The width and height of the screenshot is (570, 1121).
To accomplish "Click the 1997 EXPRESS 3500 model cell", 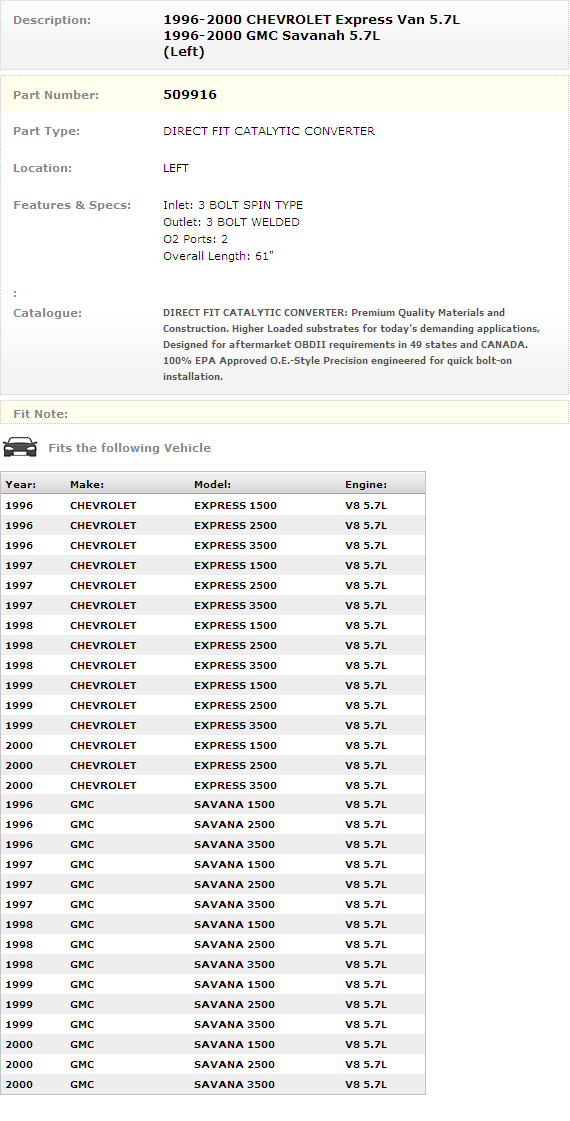I will [x=235, y=606].
